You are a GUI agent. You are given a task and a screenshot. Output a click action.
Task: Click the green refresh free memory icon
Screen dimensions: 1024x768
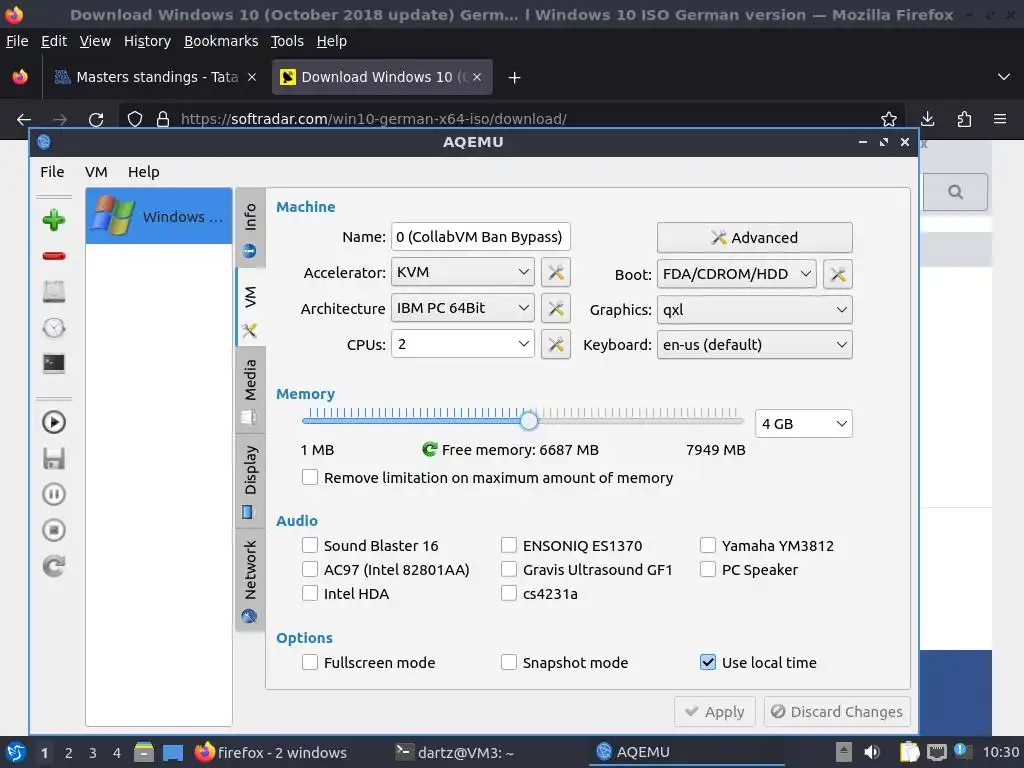[x=429, y=449]
